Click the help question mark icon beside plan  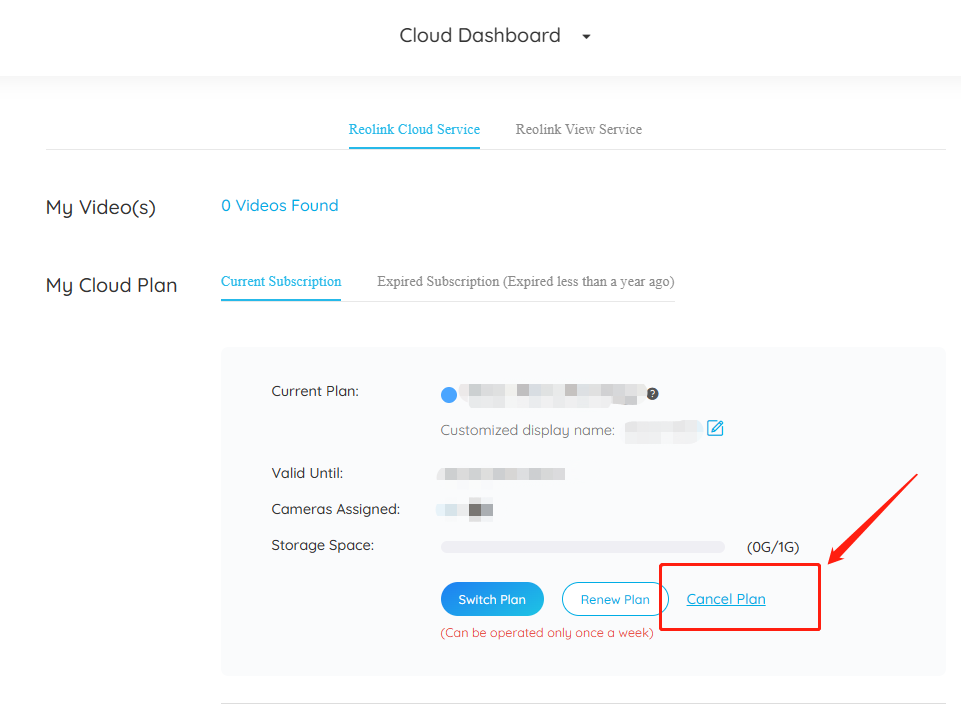[653, 394]
